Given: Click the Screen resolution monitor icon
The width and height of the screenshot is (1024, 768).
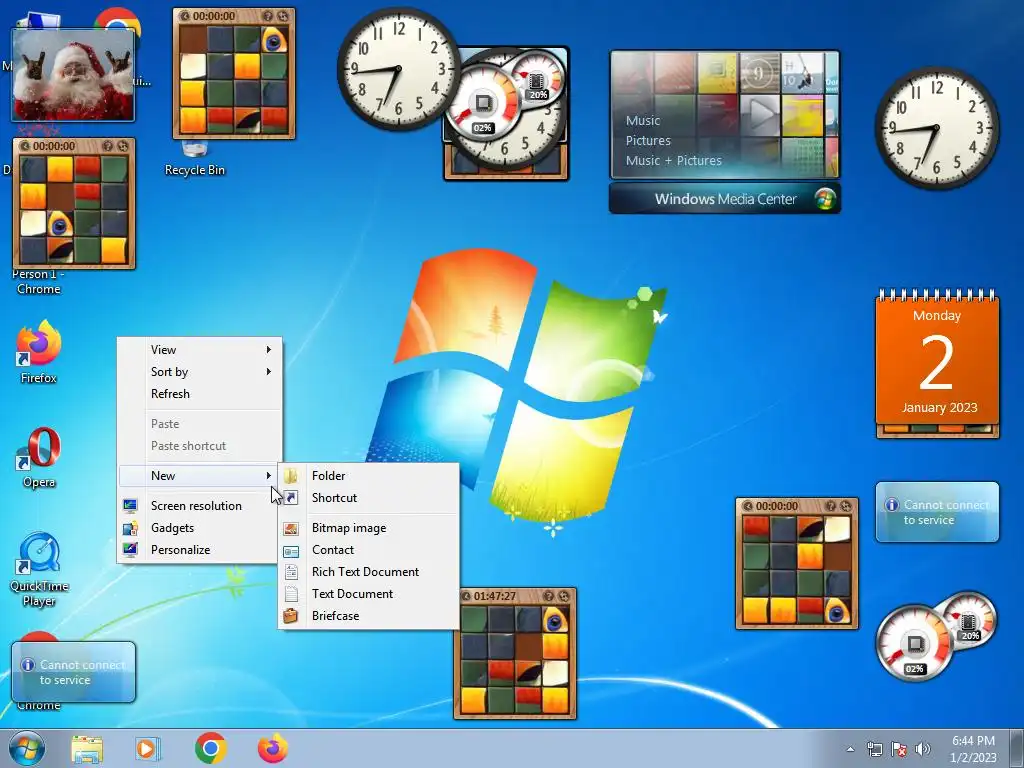Looking at the screenshot, I should (130, 505).
